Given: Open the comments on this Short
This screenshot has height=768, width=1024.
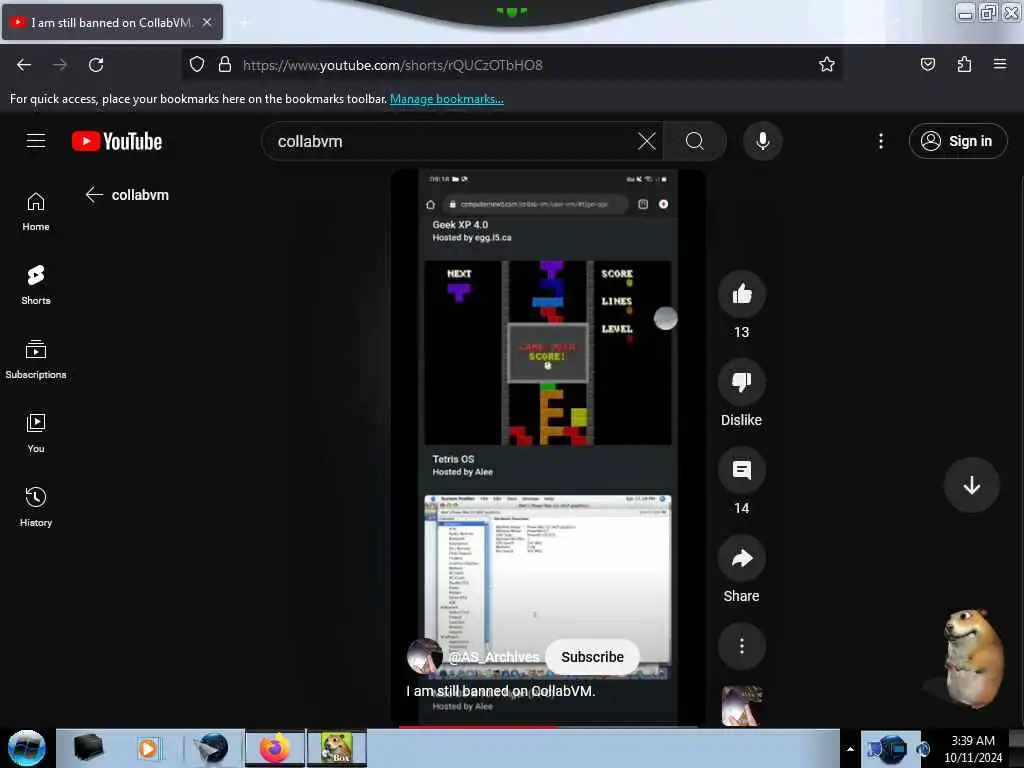Looking at the screenshot, I should click(741, 470).
